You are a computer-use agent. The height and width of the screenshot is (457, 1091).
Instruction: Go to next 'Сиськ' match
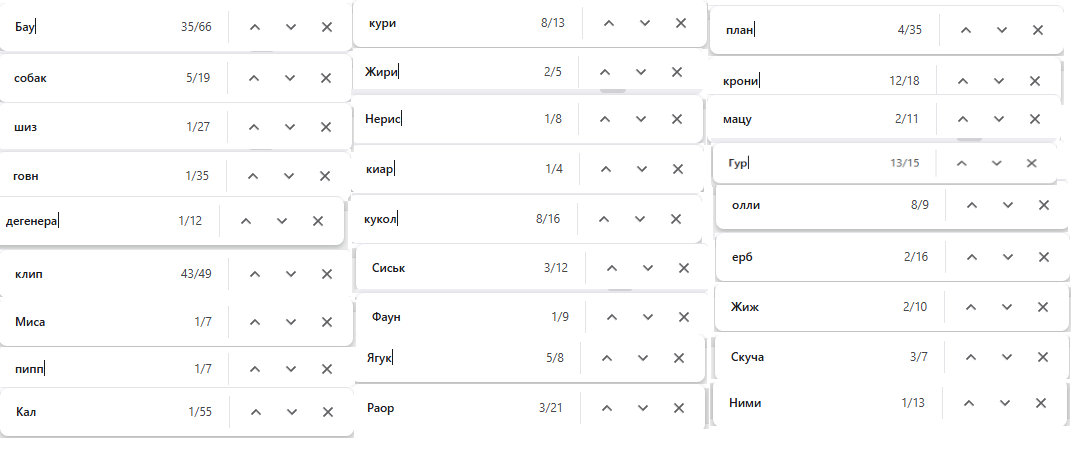point(648,267)
